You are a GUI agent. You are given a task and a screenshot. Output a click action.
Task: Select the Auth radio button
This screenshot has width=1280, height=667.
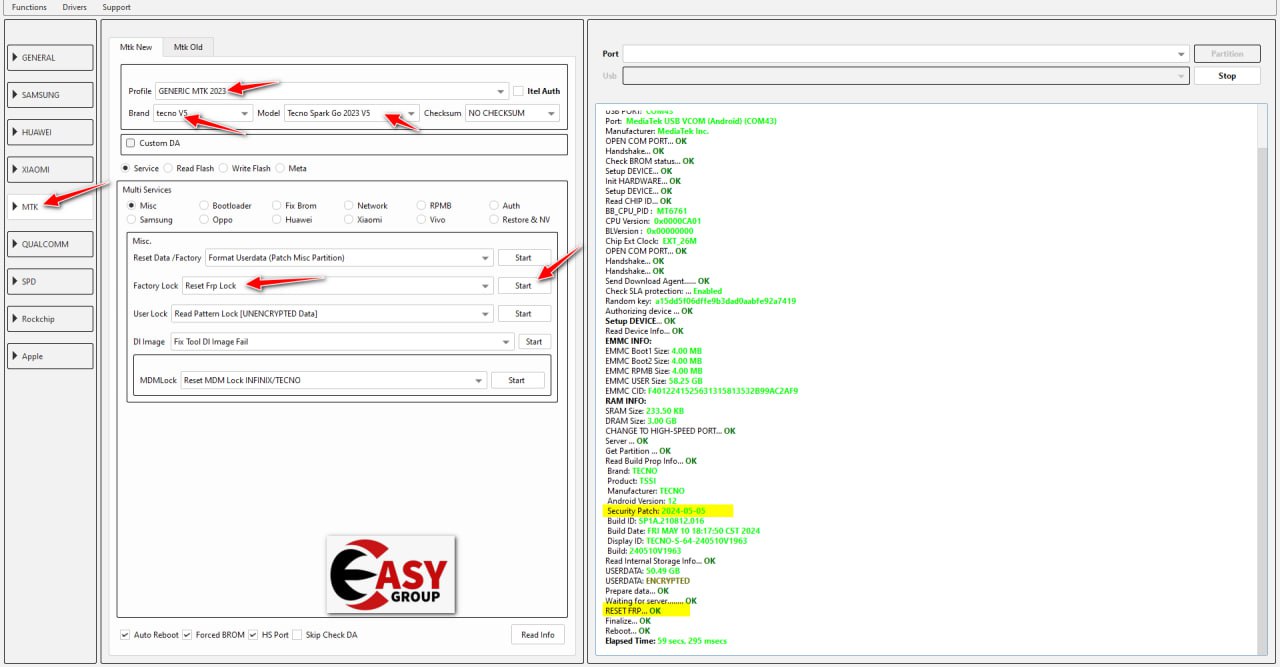click(494, 206)
